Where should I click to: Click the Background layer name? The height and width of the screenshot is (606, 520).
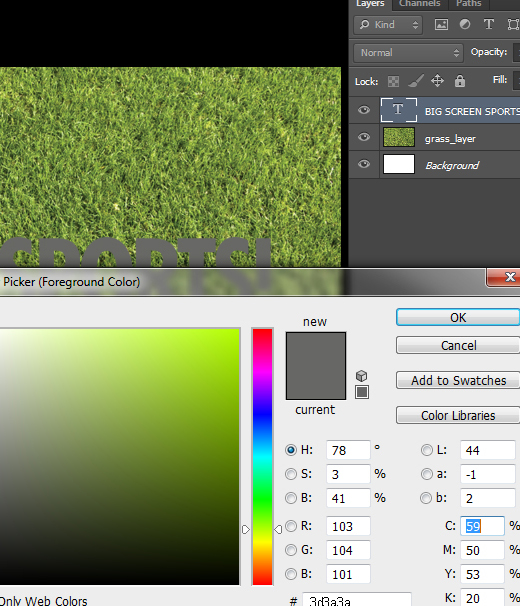452,165
